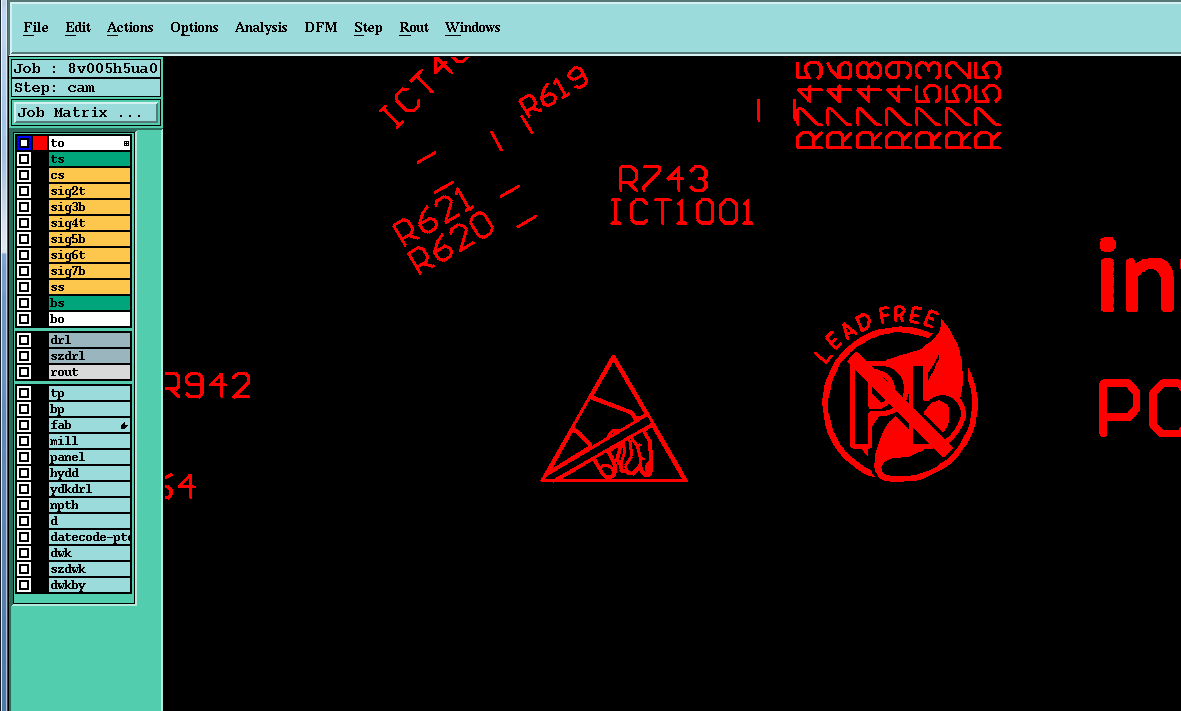The height and width of the screenshot is (711, 1181).
Task: Click the R620 silkscreen label
Action: 451,244
